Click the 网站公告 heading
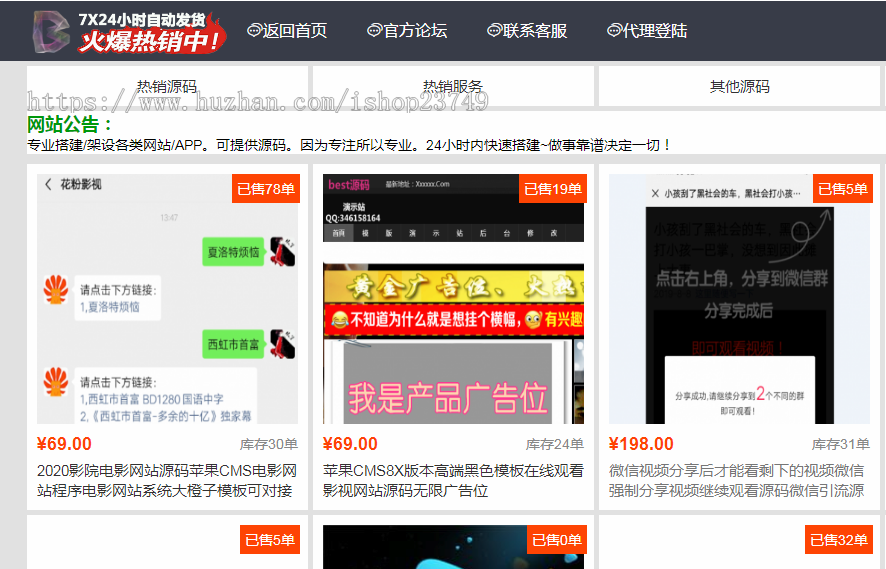Image resolution: width=886 pixels, height=569 pixels. tap(70, 124)
